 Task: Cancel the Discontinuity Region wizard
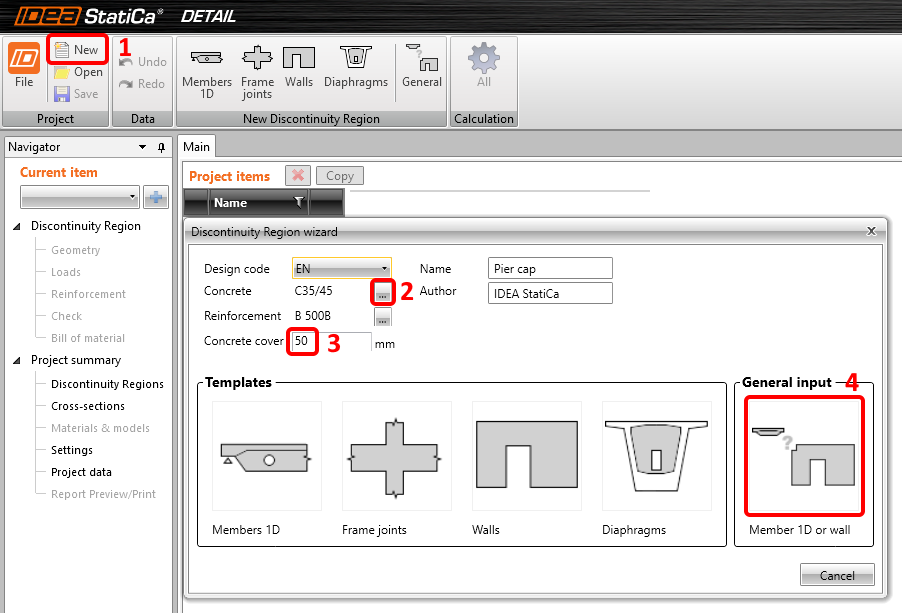click(x=837, y=575)
